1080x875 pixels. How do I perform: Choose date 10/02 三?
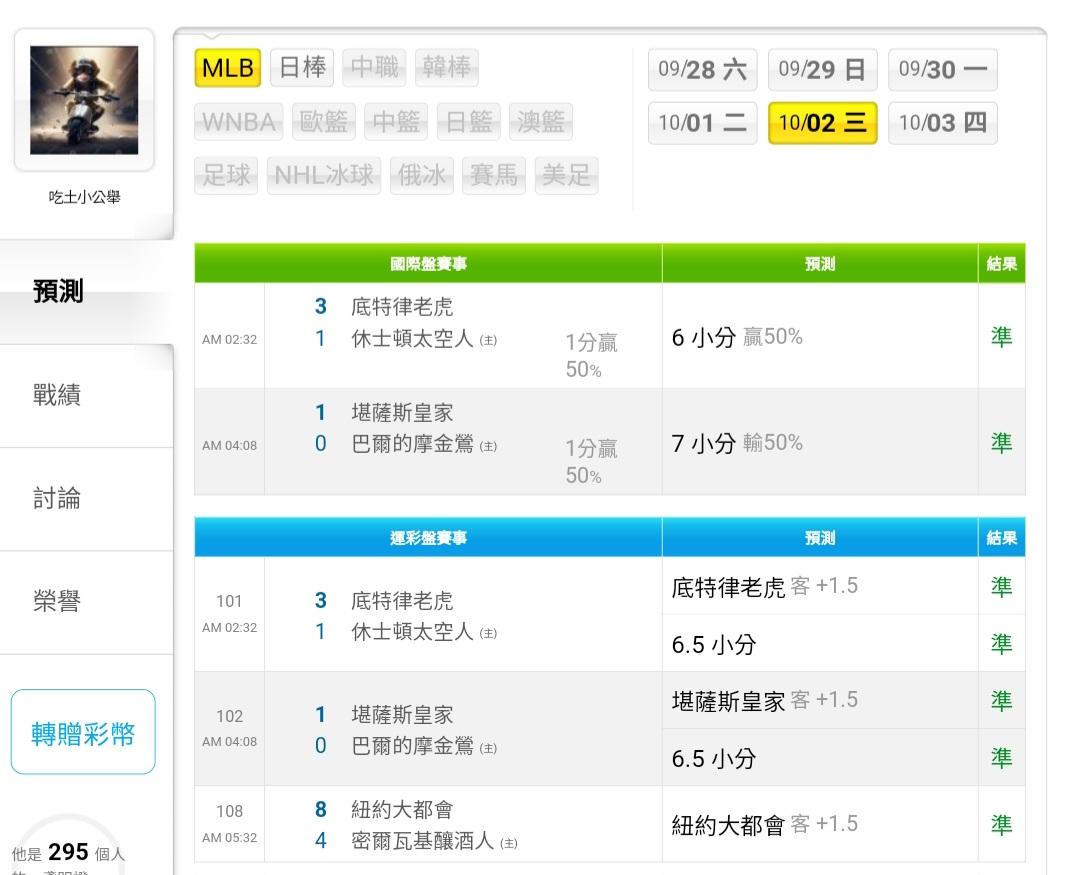[x=822, y=123]
